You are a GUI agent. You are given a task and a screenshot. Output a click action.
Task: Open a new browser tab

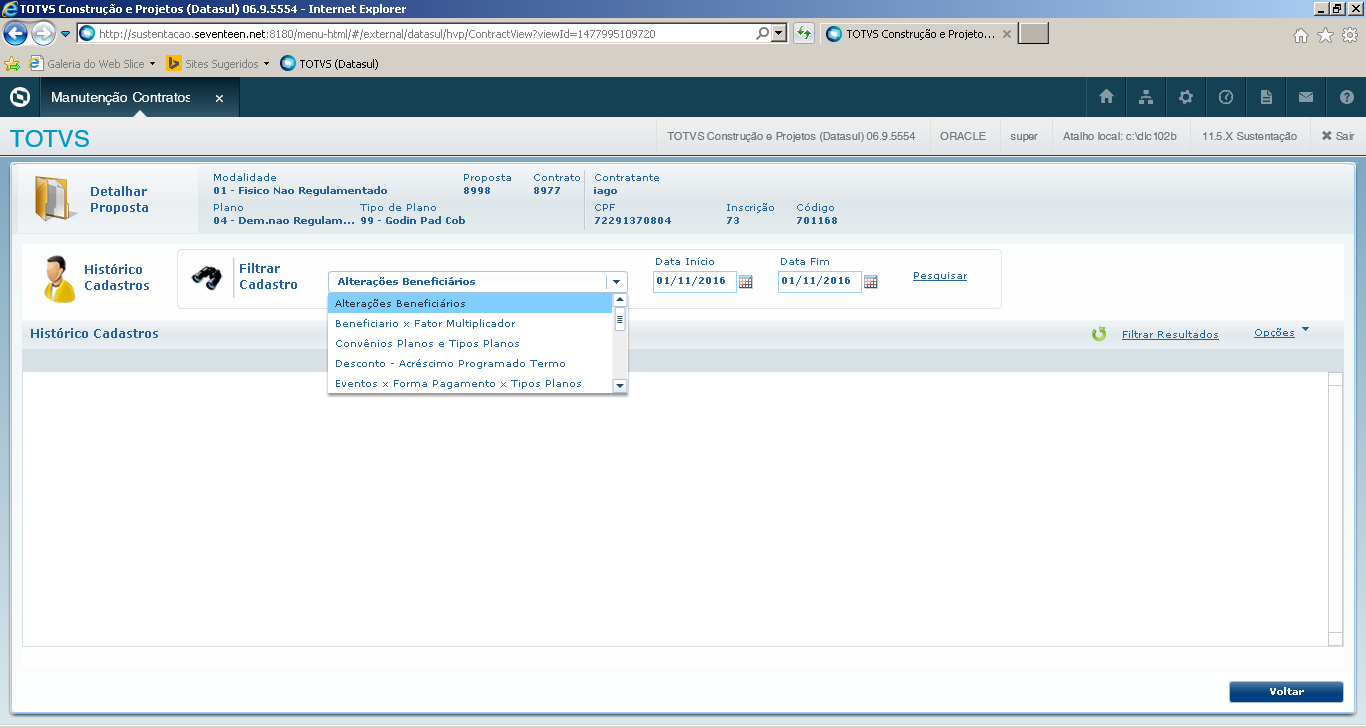[x=1033, y=34]
